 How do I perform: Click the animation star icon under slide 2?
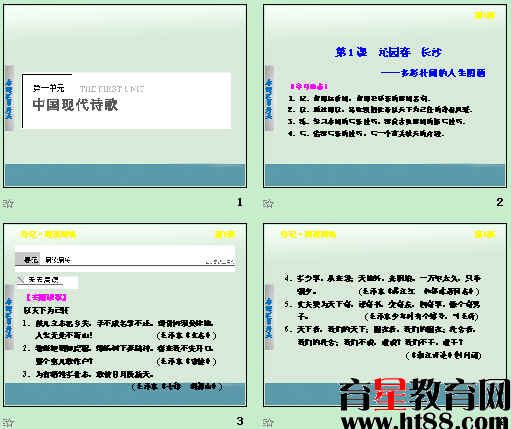coord(268,203)
